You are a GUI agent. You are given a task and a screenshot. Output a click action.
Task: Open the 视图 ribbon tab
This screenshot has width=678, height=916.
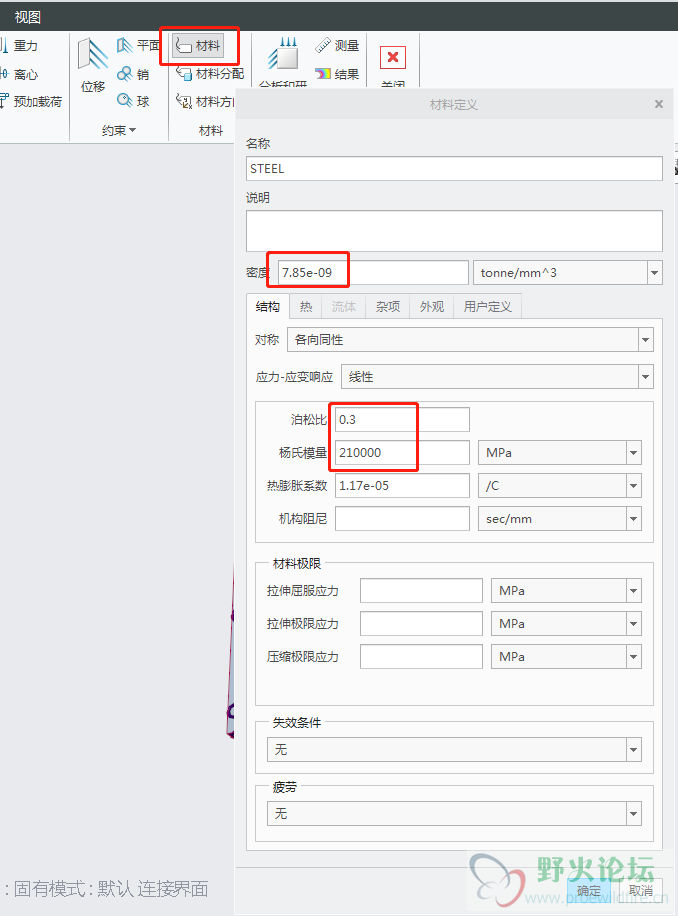[x=27, y=18]
